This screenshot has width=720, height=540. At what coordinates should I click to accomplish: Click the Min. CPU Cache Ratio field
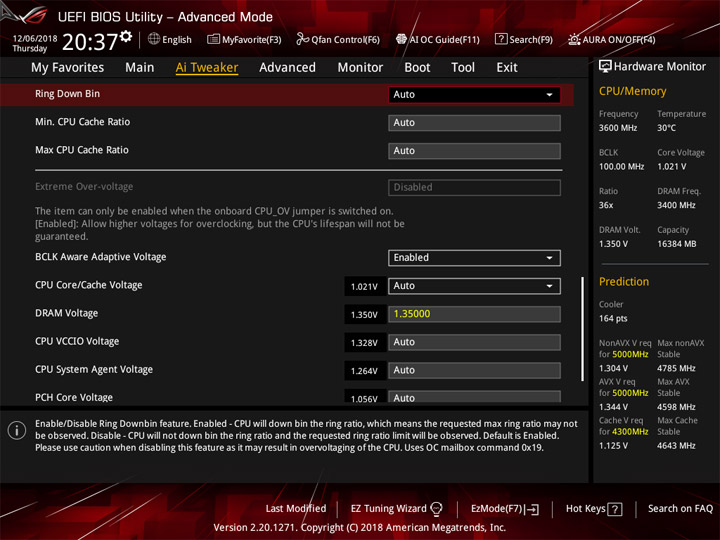(x=474, y=123)
